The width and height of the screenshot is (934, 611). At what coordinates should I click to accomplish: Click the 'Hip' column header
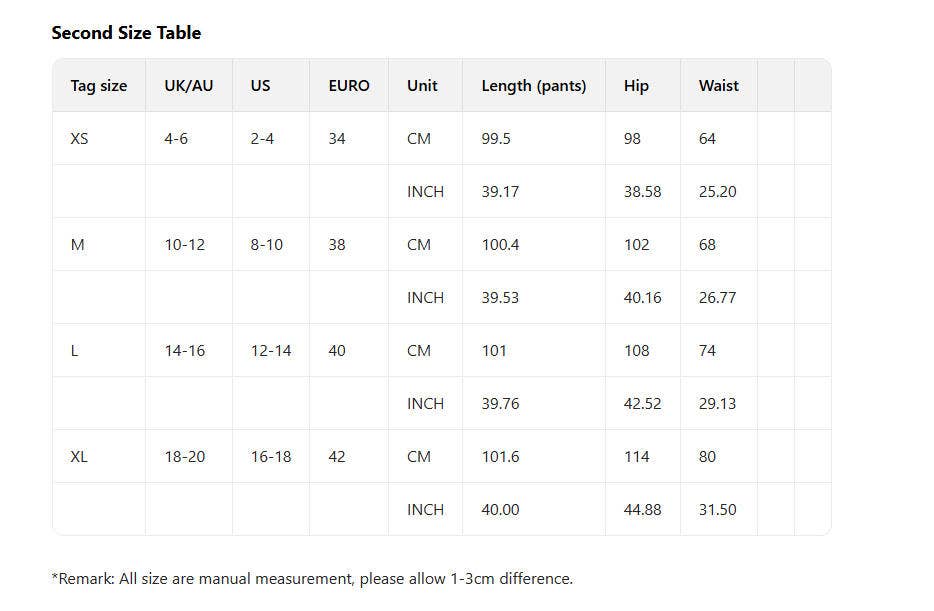coord(636,86)
